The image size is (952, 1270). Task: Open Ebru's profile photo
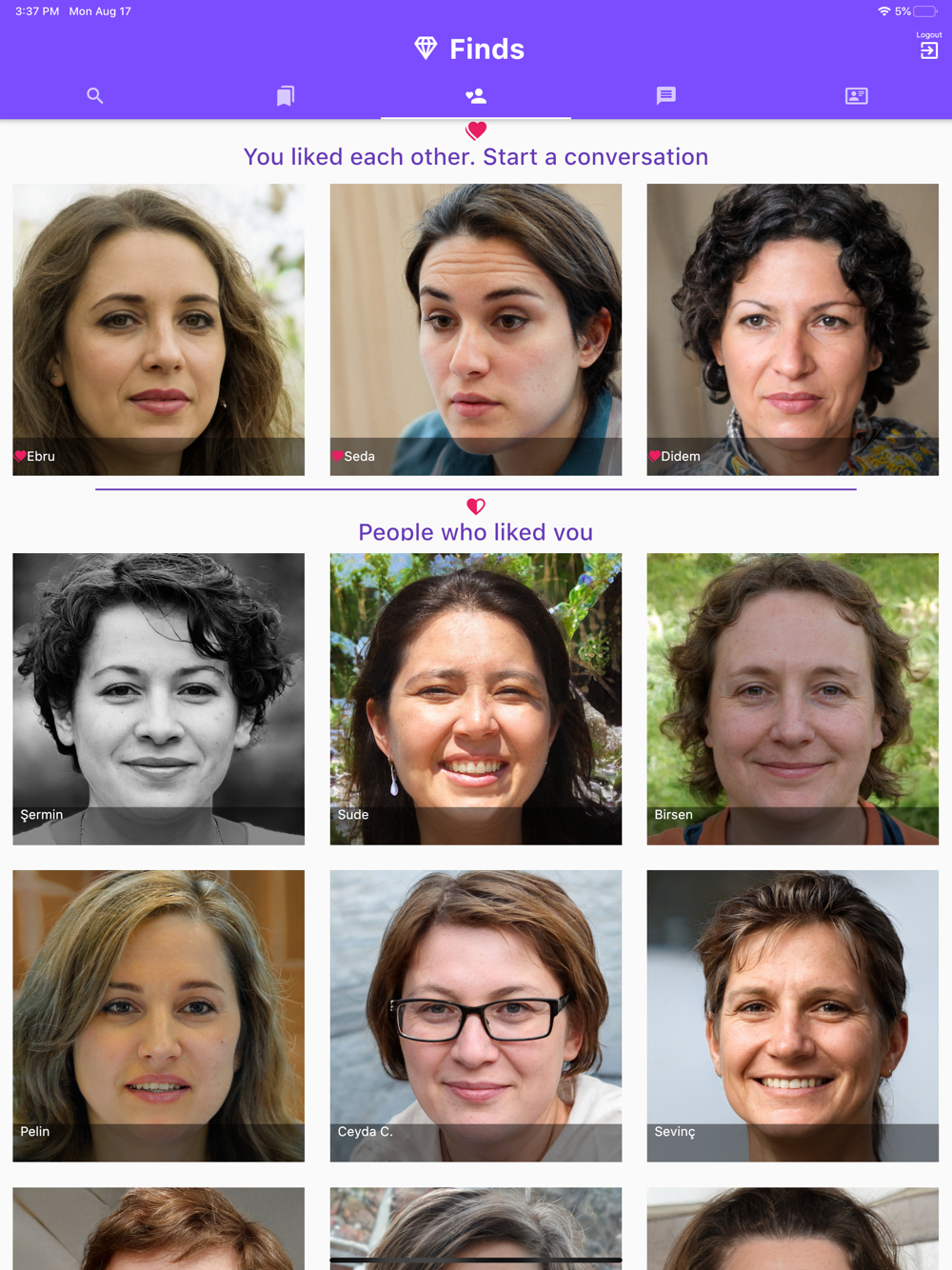(159, 329)
